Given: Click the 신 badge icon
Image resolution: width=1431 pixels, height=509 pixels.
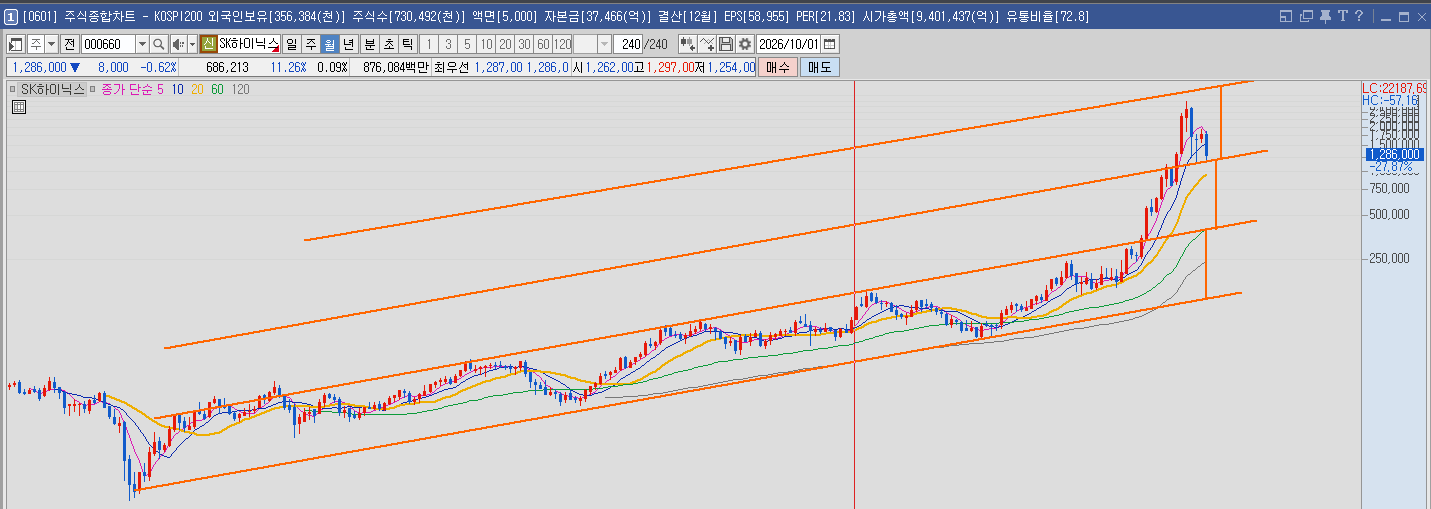Looking at the screenshot, I should coord(208,44).
